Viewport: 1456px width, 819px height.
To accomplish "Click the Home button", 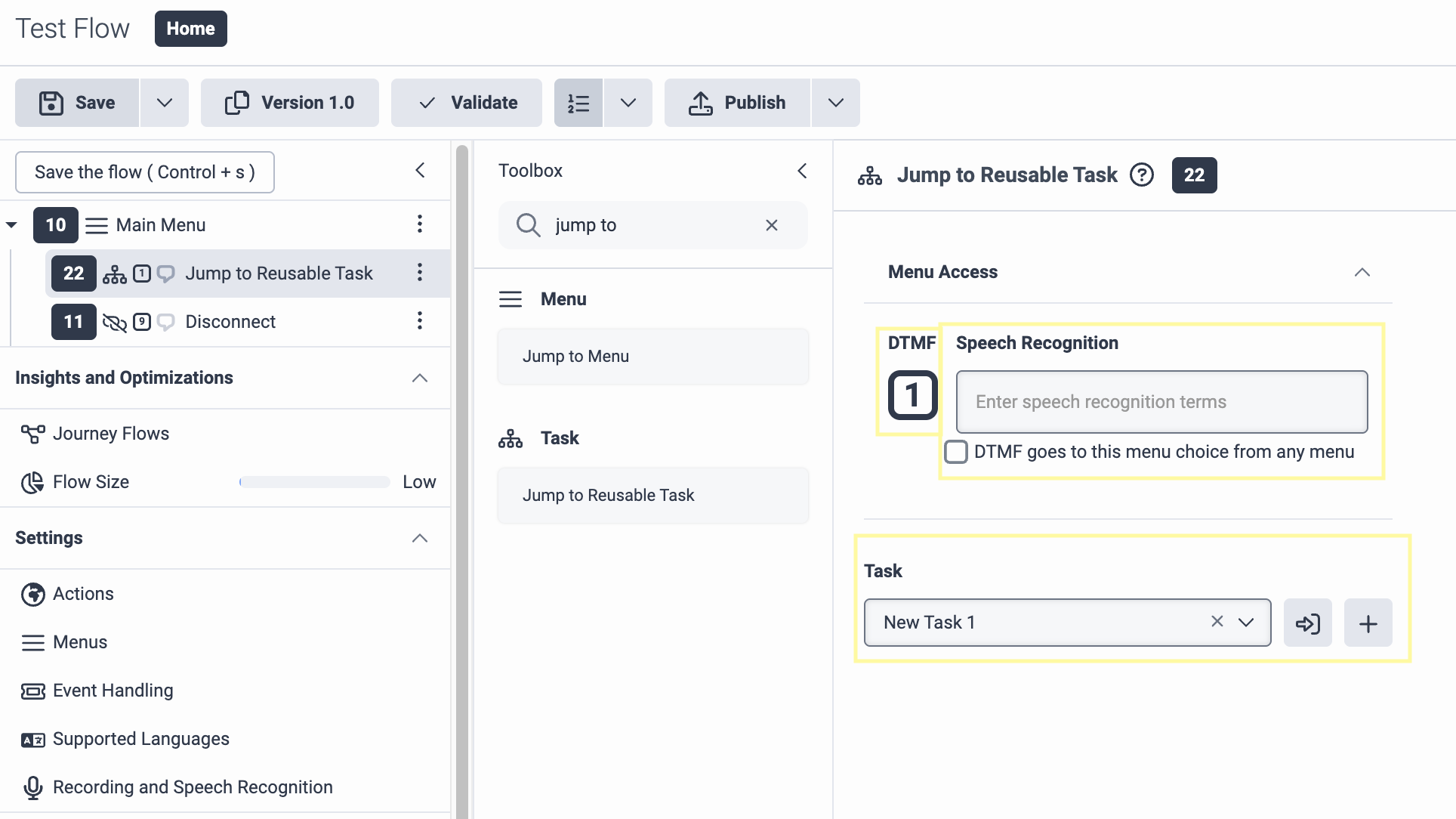I will tap(190, 29).
